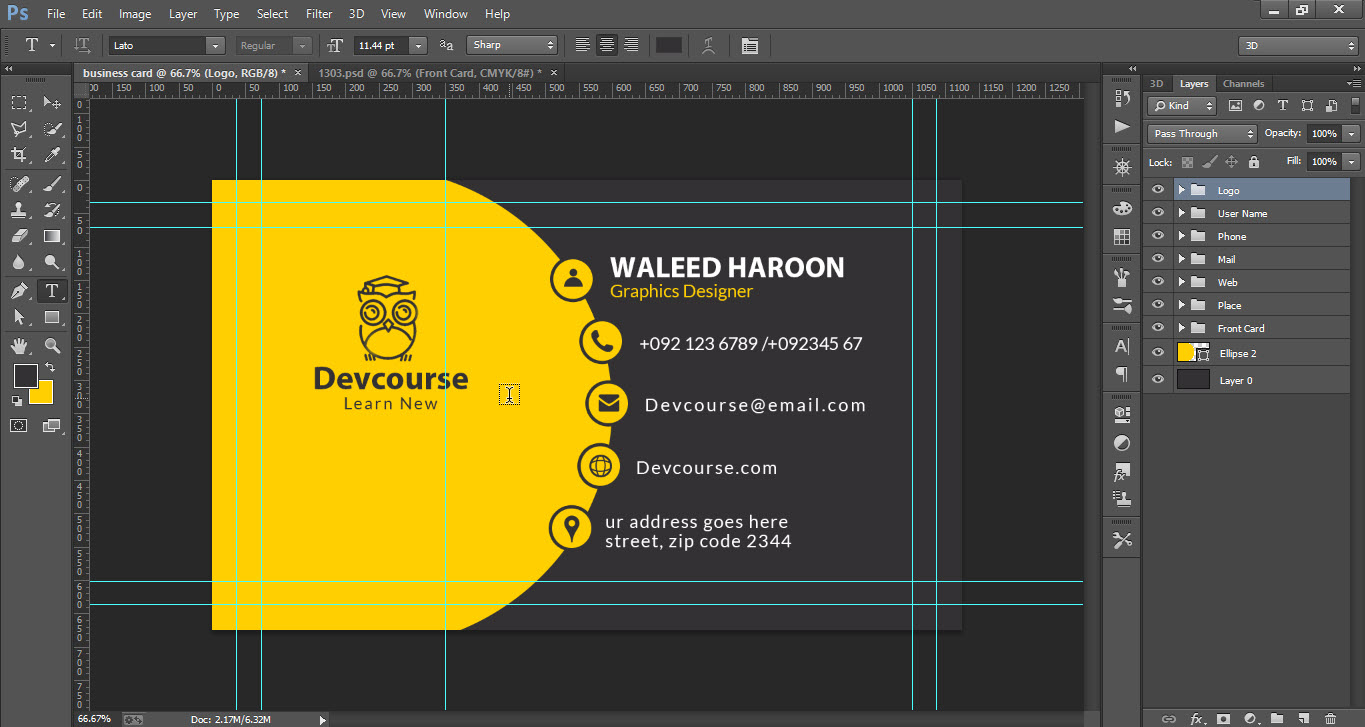Hide the Place group
The image size is (1365, 727).
[x=1158, y=305]
